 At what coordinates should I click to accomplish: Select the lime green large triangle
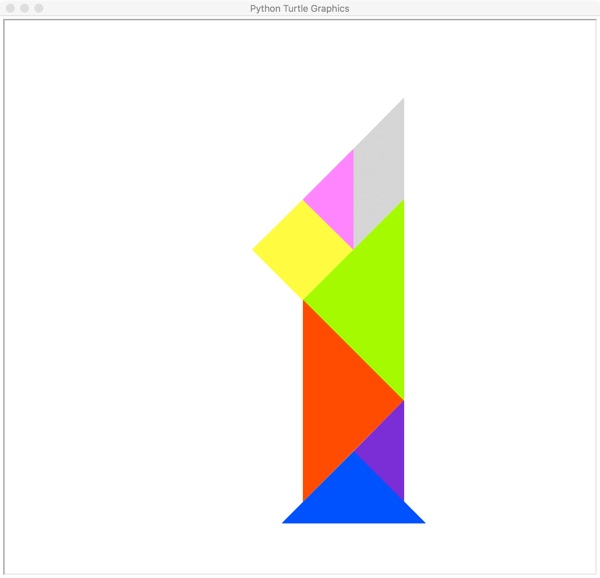click(370, 300)
